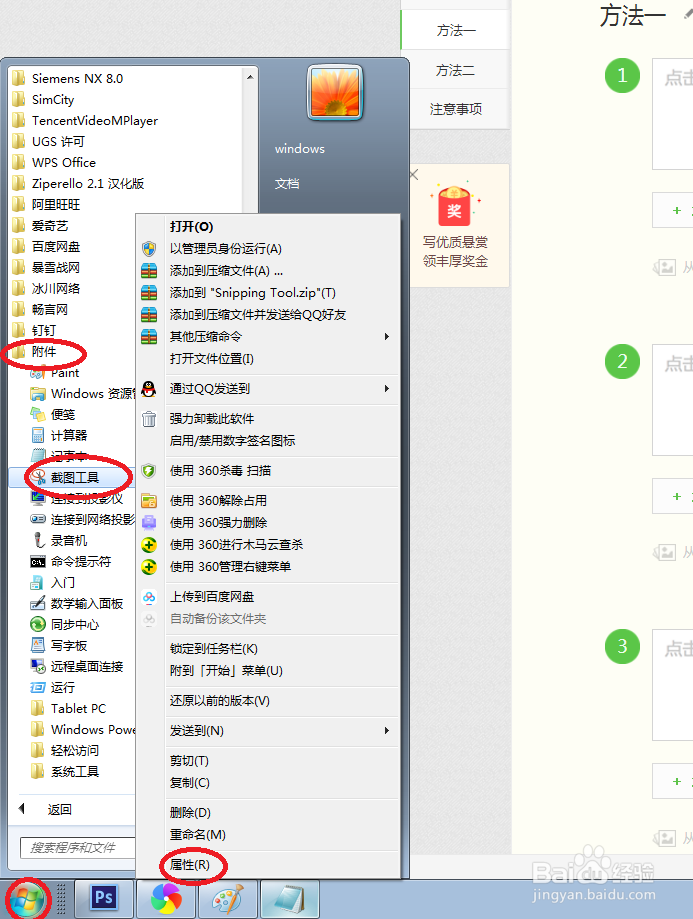
Task: Choose 剪切(T) cut
Action: pyautogui.click(x=189, y=761)
